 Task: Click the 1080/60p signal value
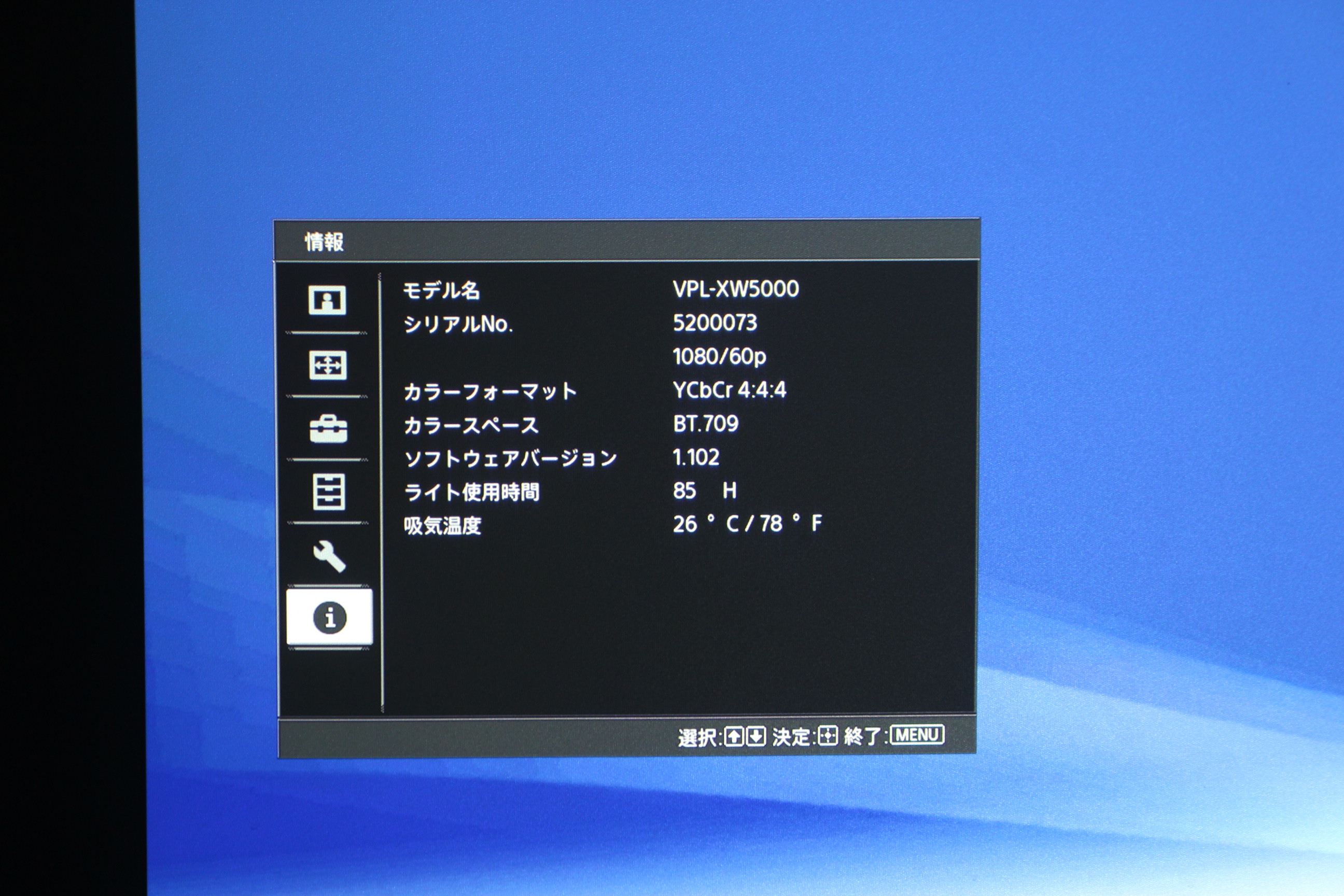pos(719,357)
